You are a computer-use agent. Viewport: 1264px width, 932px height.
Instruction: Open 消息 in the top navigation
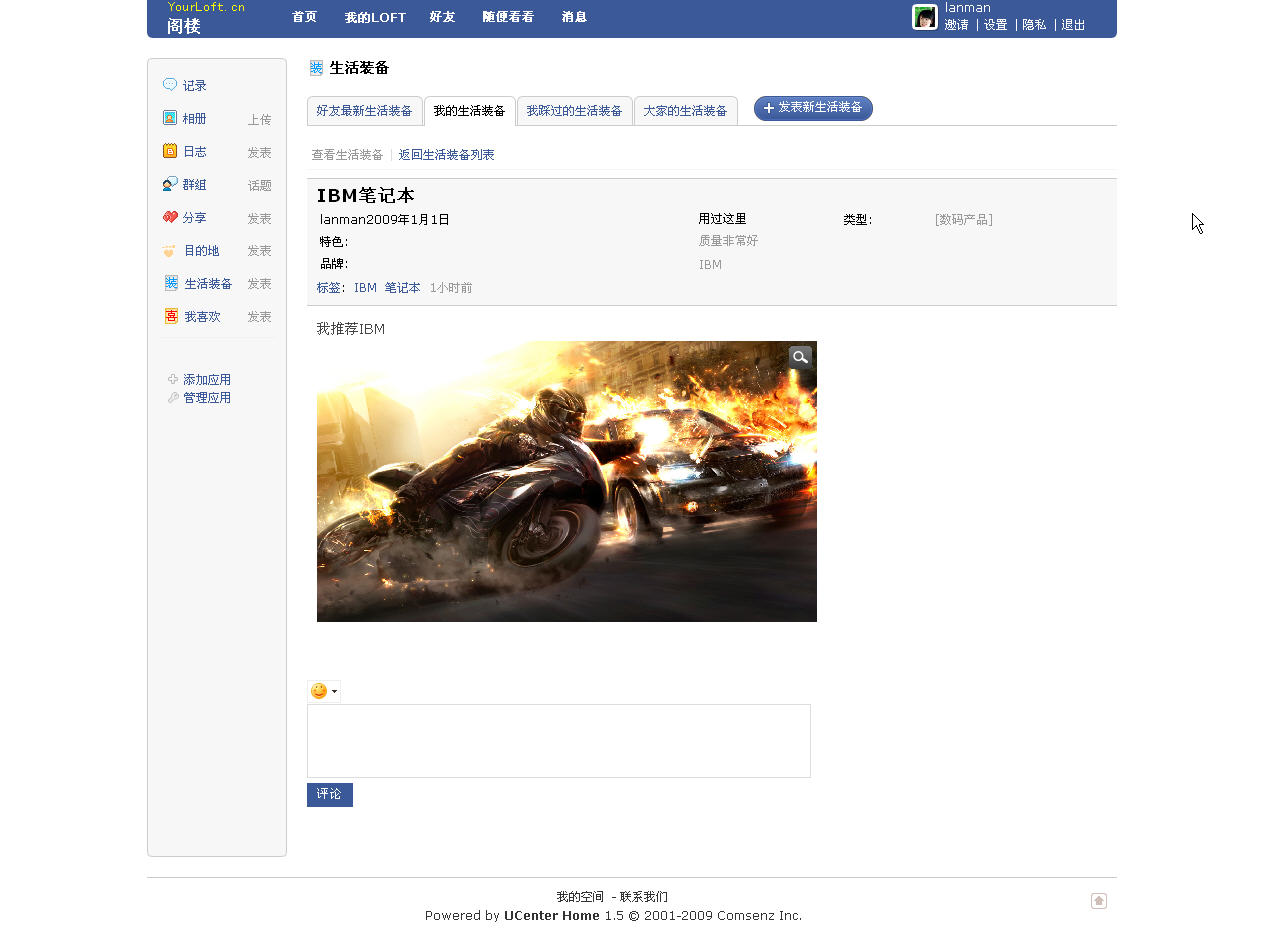(574, 17)
